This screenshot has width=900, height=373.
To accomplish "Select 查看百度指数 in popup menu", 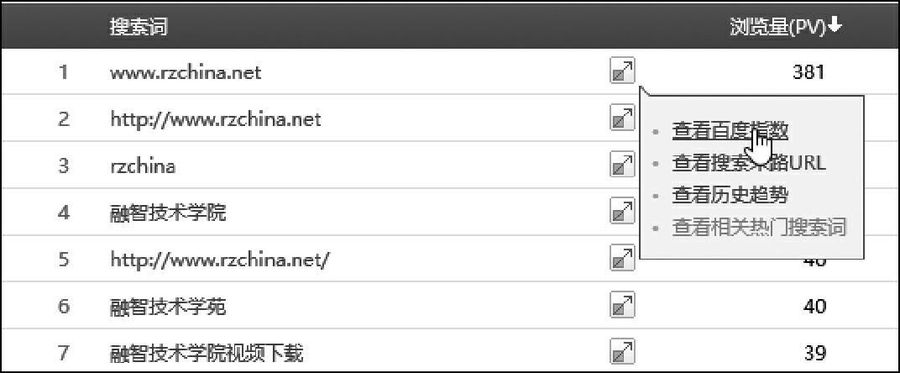I will [730, 131].
